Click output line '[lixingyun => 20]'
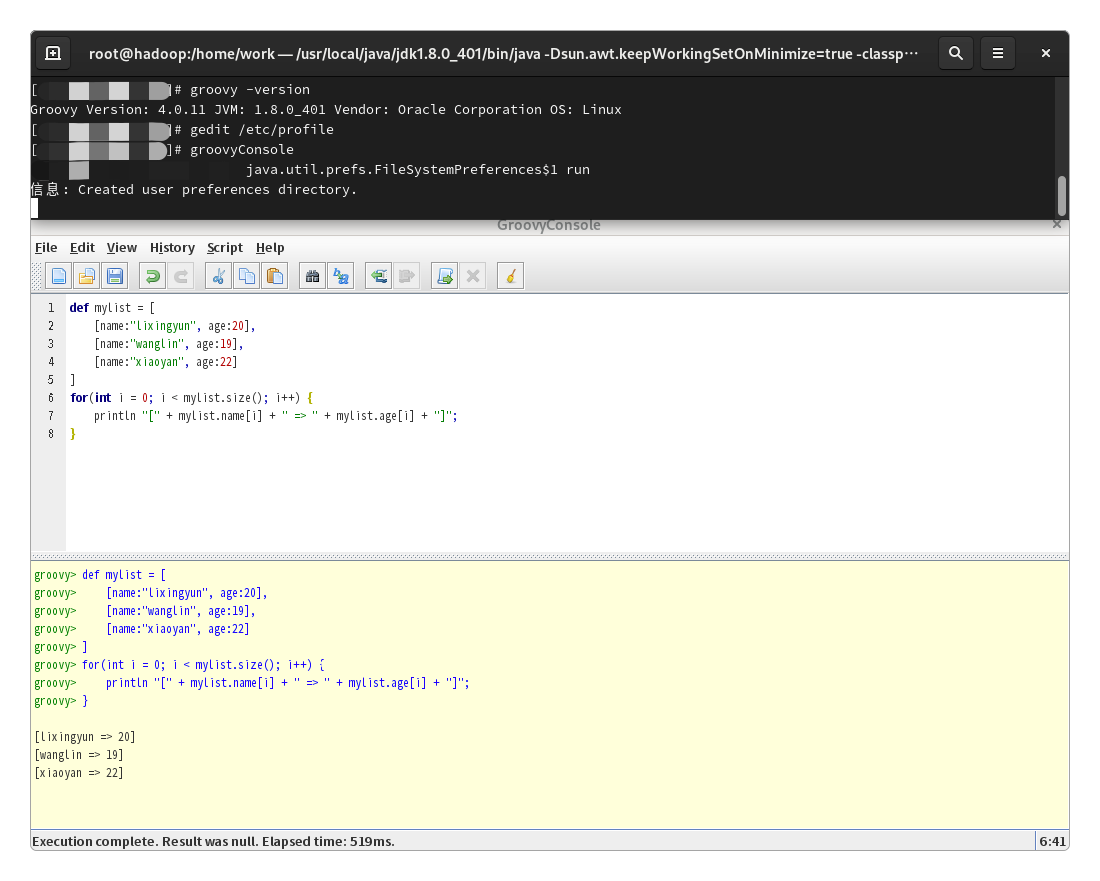 click(85, 737)
